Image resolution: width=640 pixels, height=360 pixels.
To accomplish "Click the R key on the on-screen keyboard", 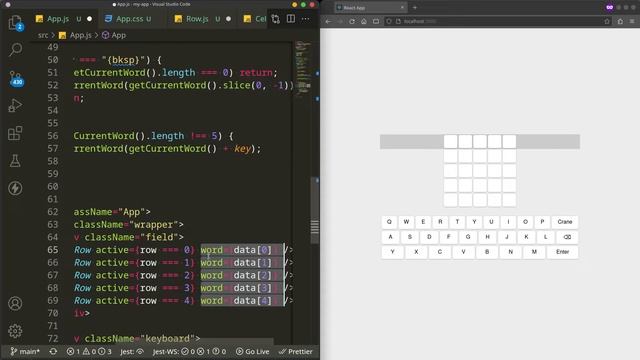I will tap(440, 222).
